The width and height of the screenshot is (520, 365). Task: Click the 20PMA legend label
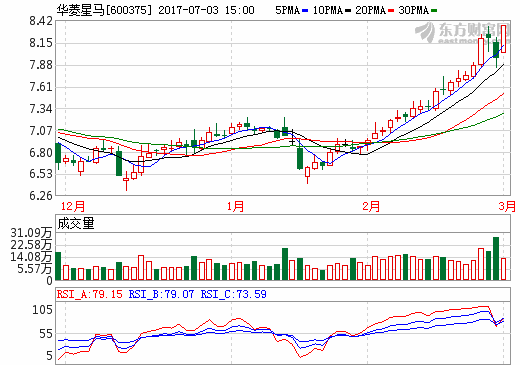pyautogui.click(x=370, y=10)
